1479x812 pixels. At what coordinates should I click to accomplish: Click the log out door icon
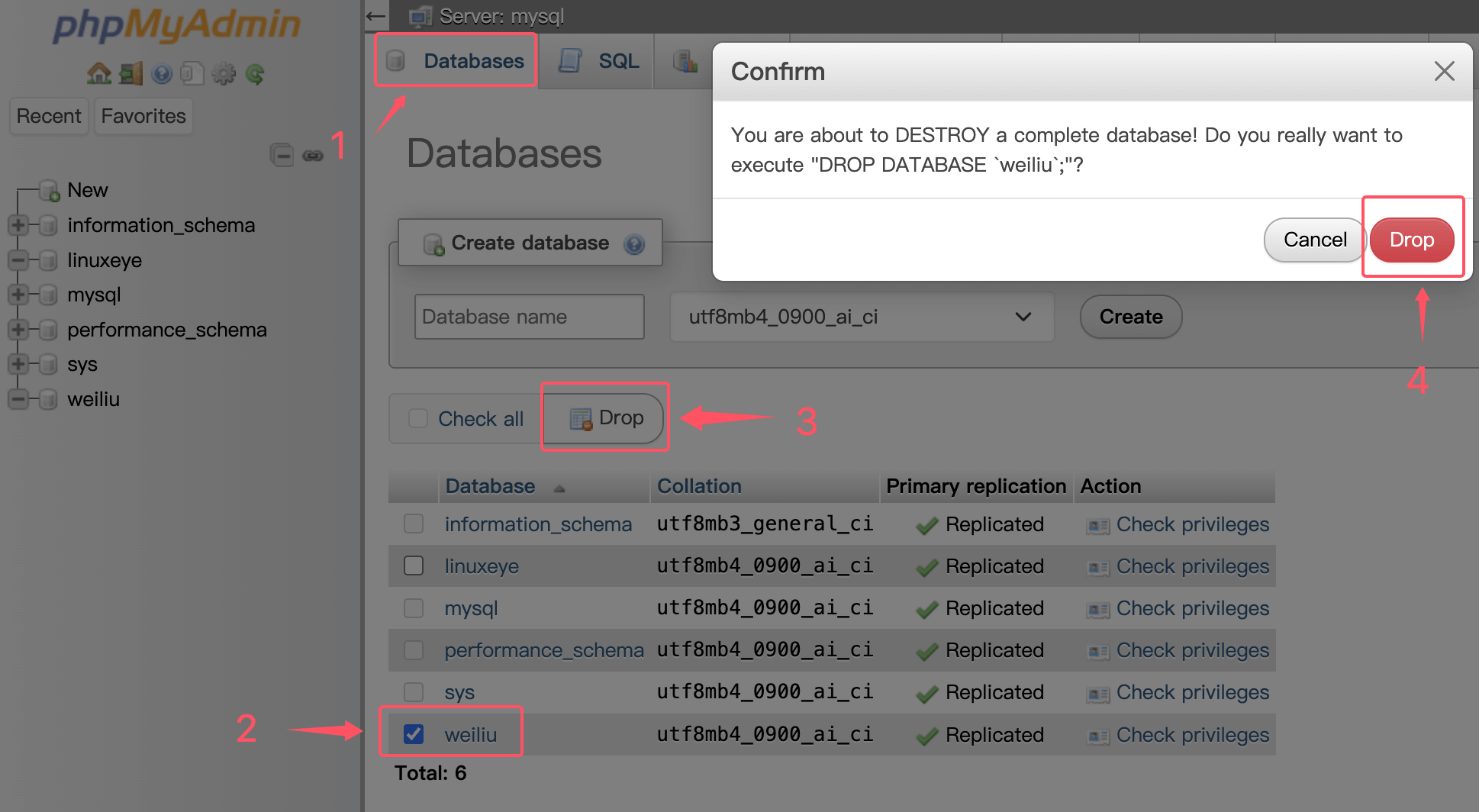pos(130,74)
